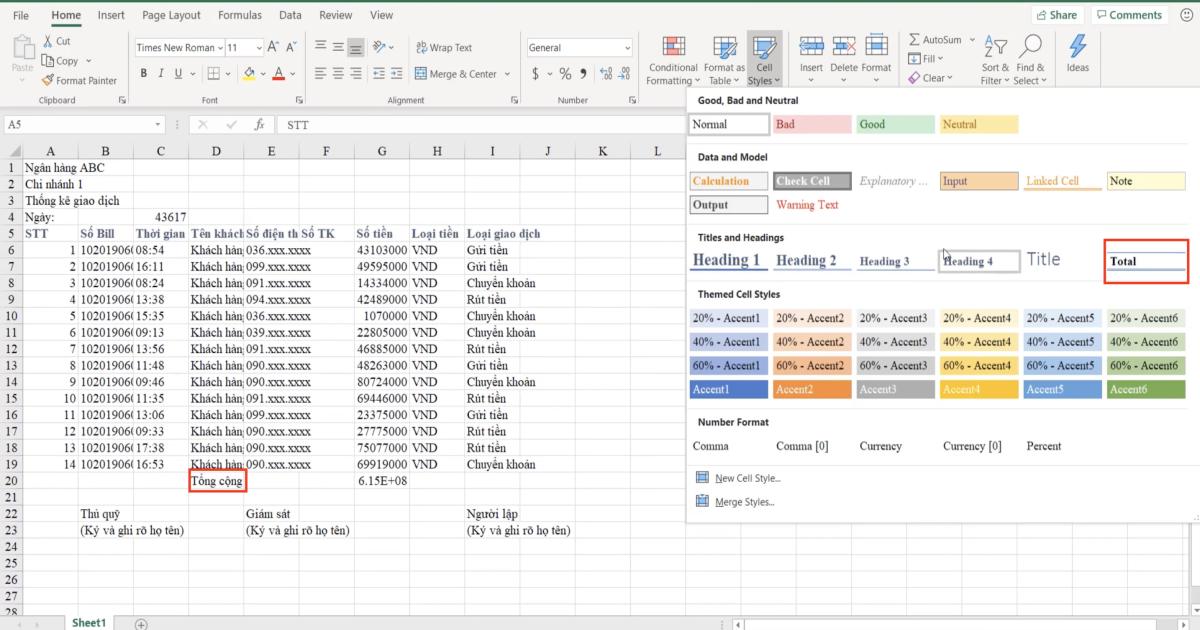Viewport: 1200px width, 630px height.
Task: Open the Review ribbon tab
Action: tap(335, 14)
